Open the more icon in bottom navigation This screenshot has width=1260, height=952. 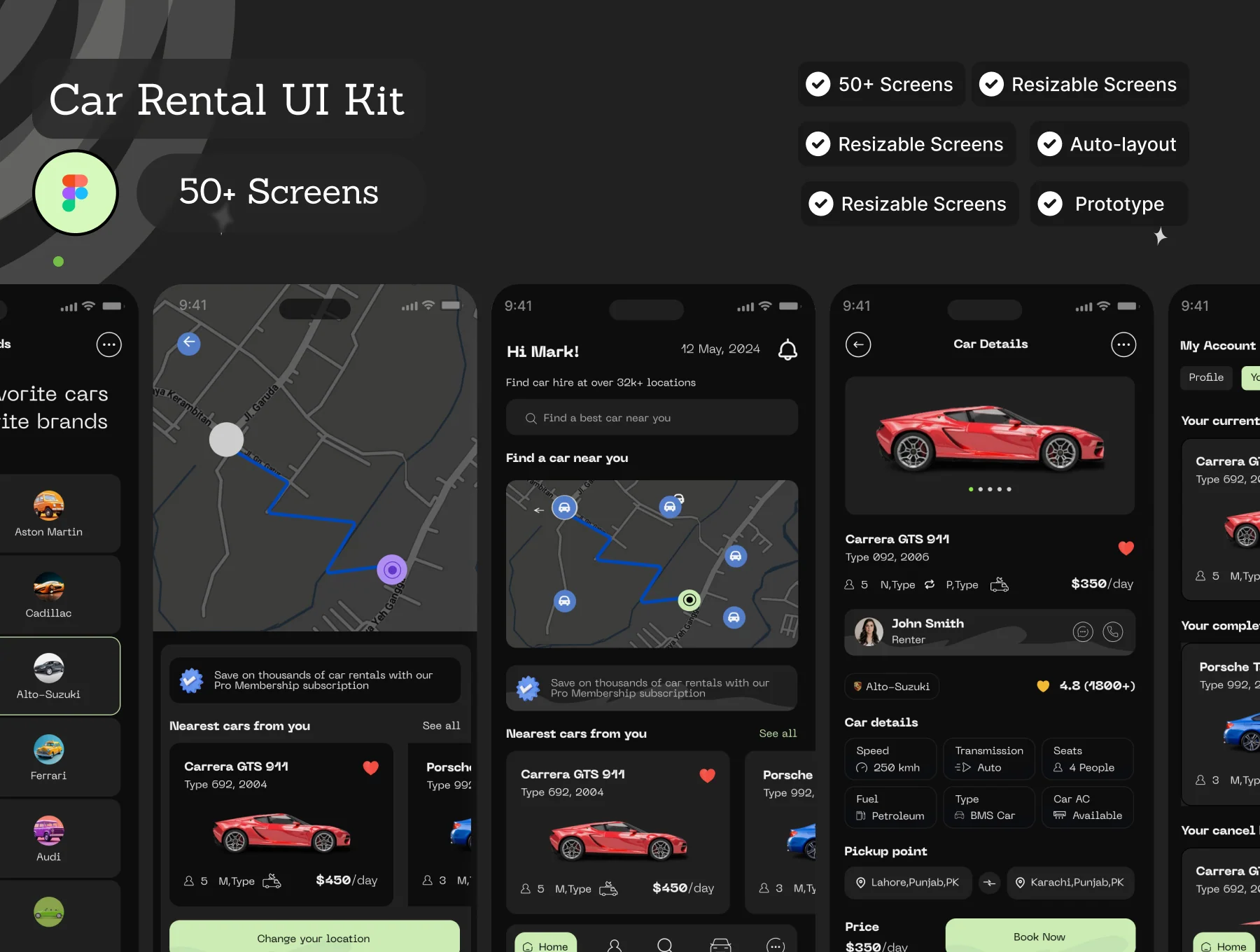[x=776, y=946]
